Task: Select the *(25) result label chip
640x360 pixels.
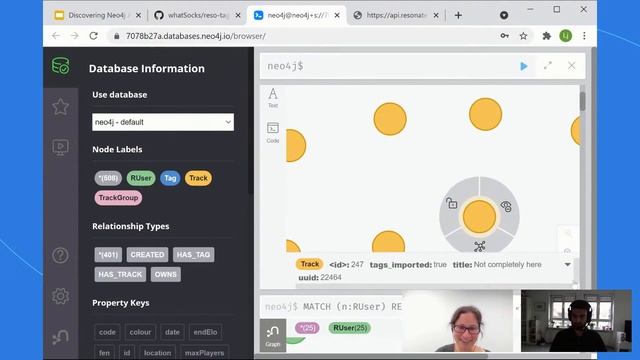Action: [x=307, y=328]
